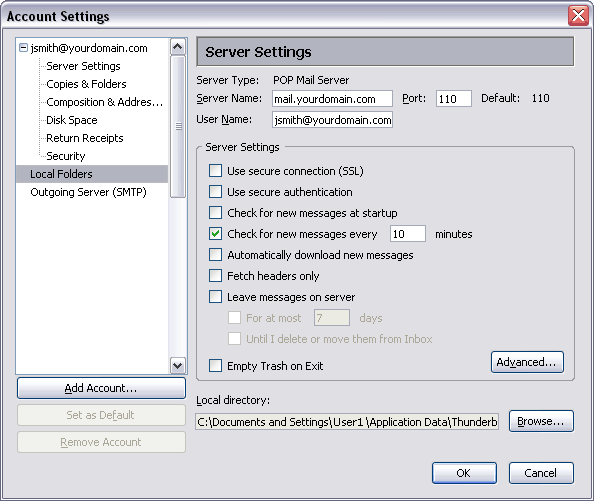The width and height of the screenshot is (594, 501).
Task: Click the account list scroll up arrow
Action: pos(178,47)
